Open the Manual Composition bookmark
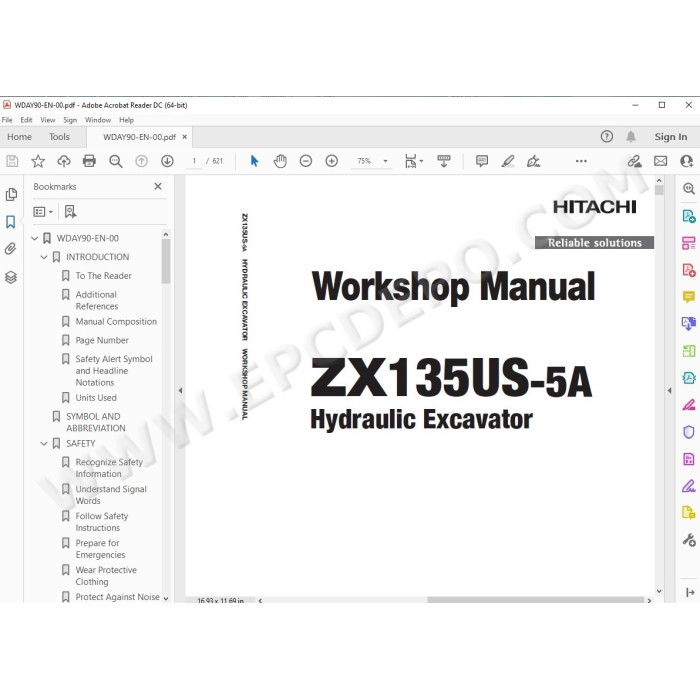 [x=116, y=322]
